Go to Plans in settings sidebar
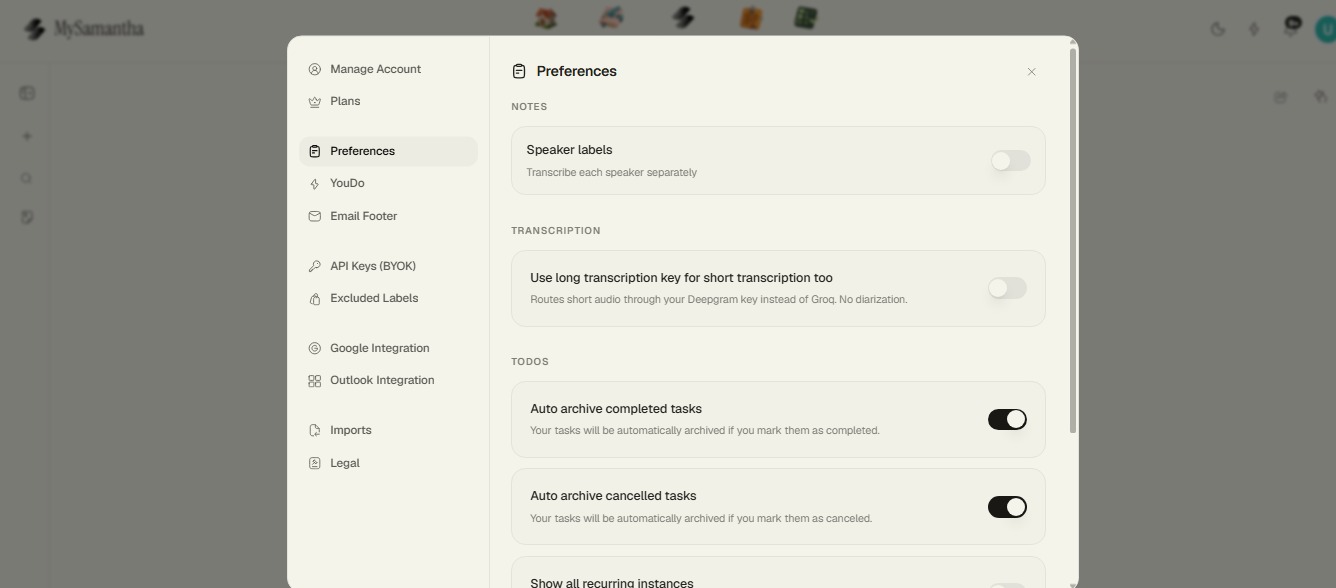Screen dimensions: 1336x588 388,101
